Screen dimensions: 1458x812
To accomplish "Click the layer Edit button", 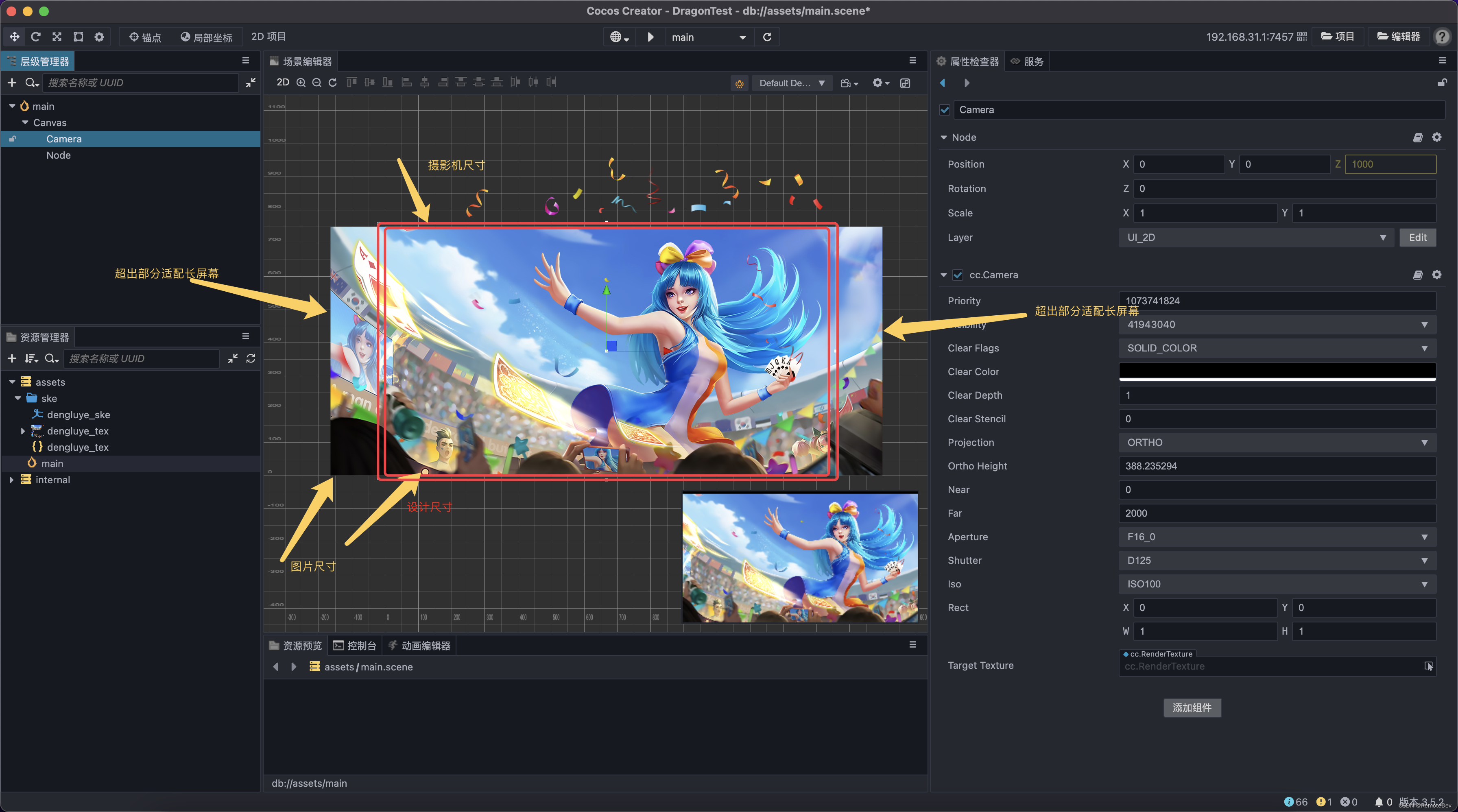I will (1417, 238).
